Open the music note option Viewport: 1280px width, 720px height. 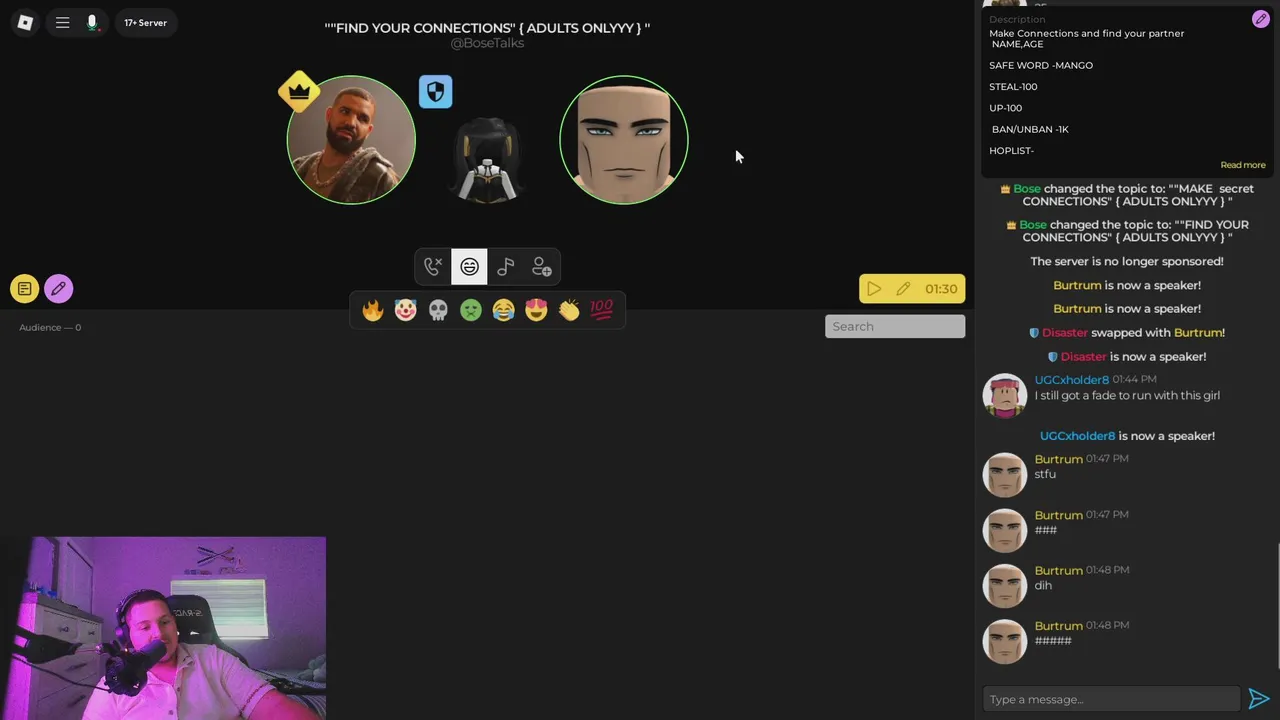click(505, 267)
